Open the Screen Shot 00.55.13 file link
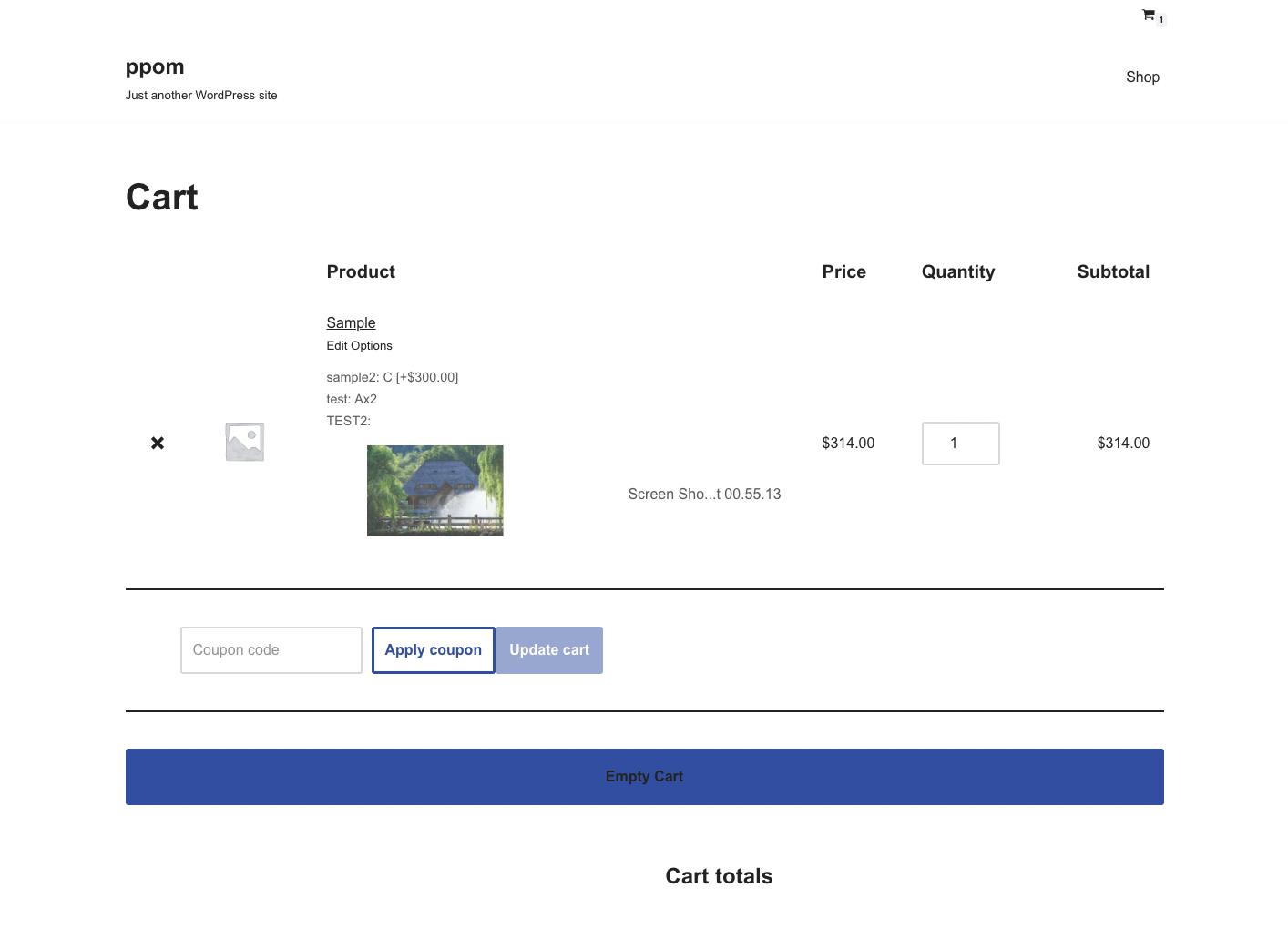This screenshot has width=1288, height=929. tap(704, 494)
